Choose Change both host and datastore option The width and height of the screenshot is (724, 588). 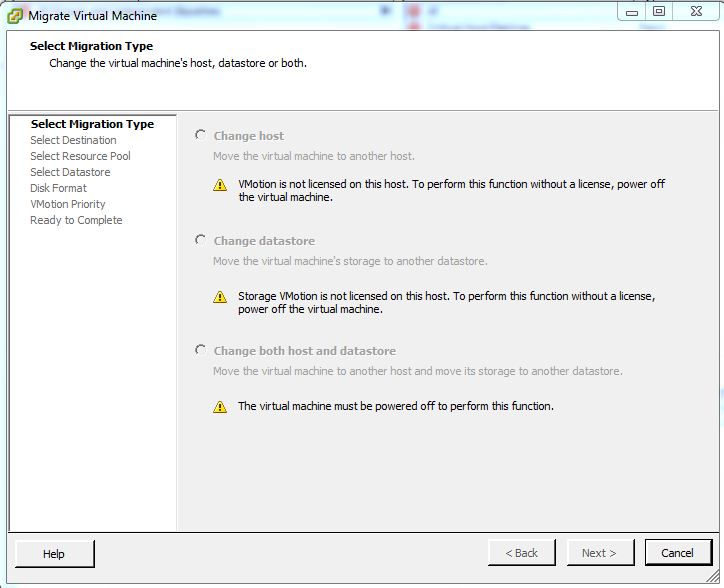200,350
